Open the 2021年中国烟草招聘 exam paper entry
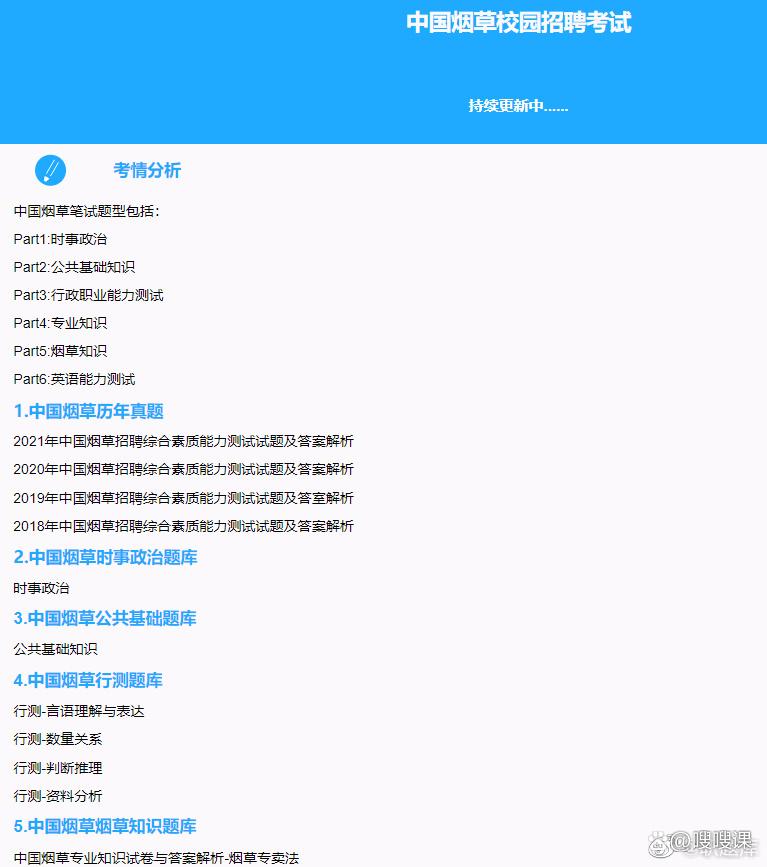767x867 pixels. (184, 441)
